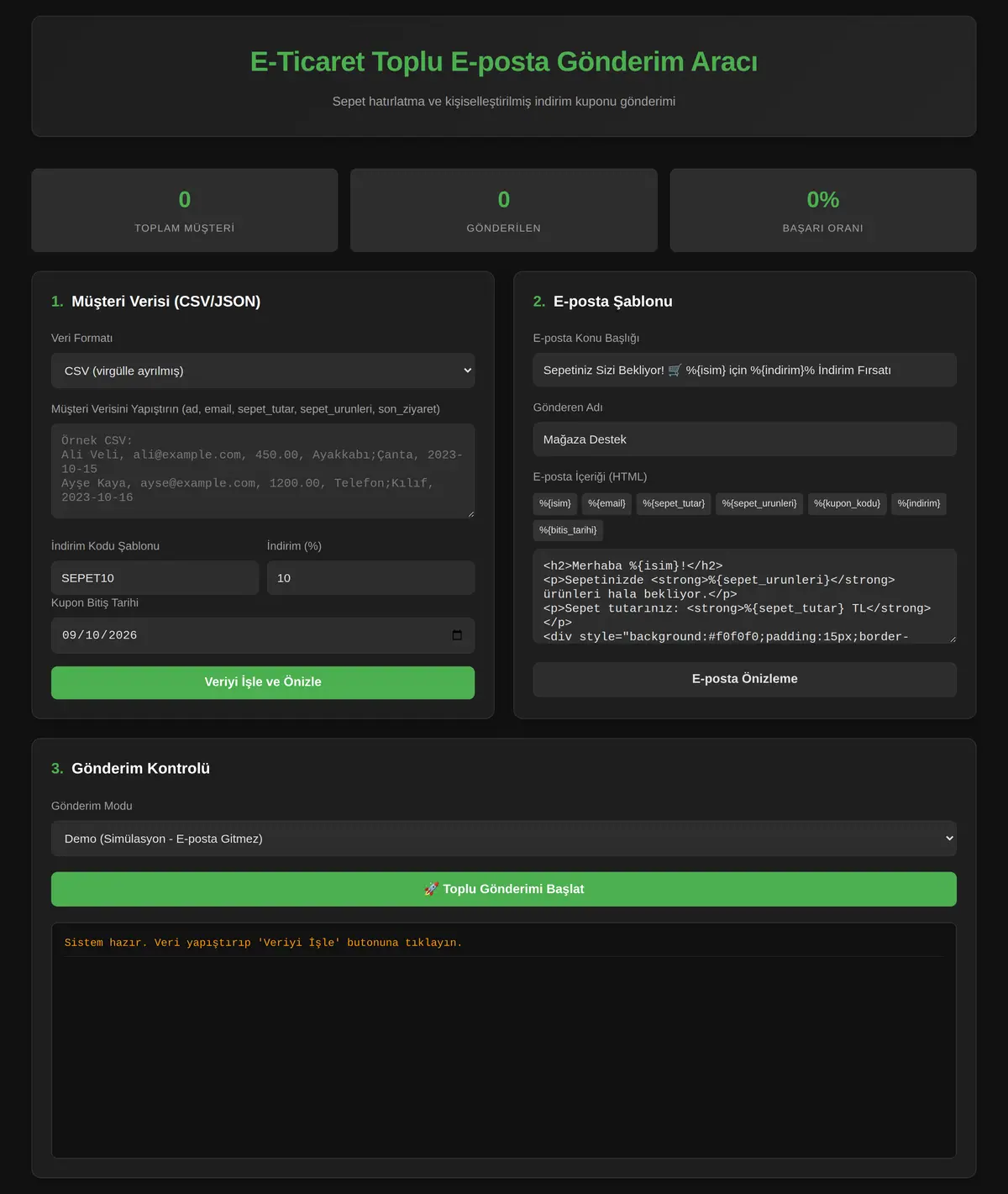The image size is (1008, 1194).
Task: Click the 'Sistem hazır' log message
Action: [x=263, y=943]
